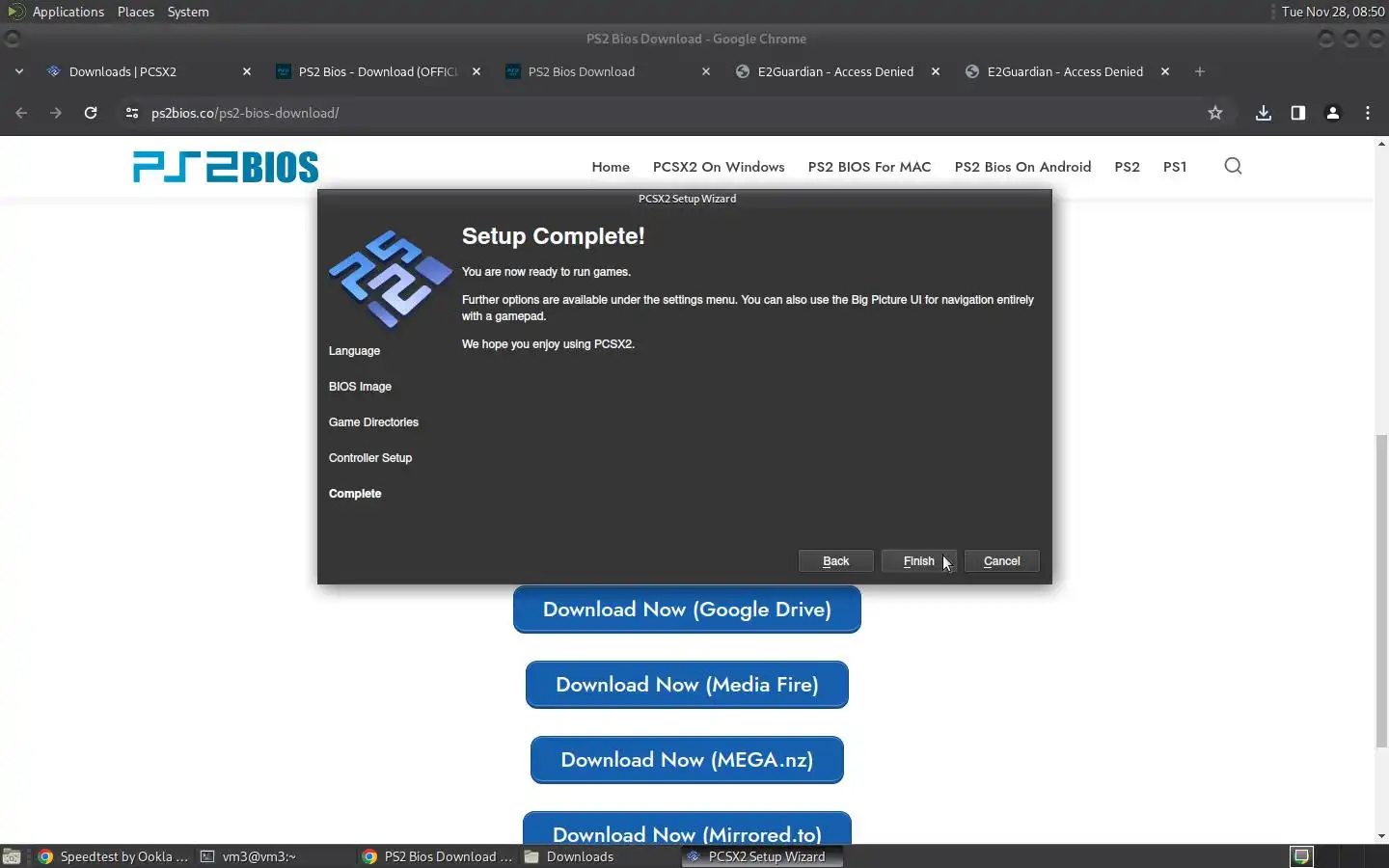Screen dimensions: 1389x868
Task: Click the show desktop icon in taskbar
Action: coord(12,856)
